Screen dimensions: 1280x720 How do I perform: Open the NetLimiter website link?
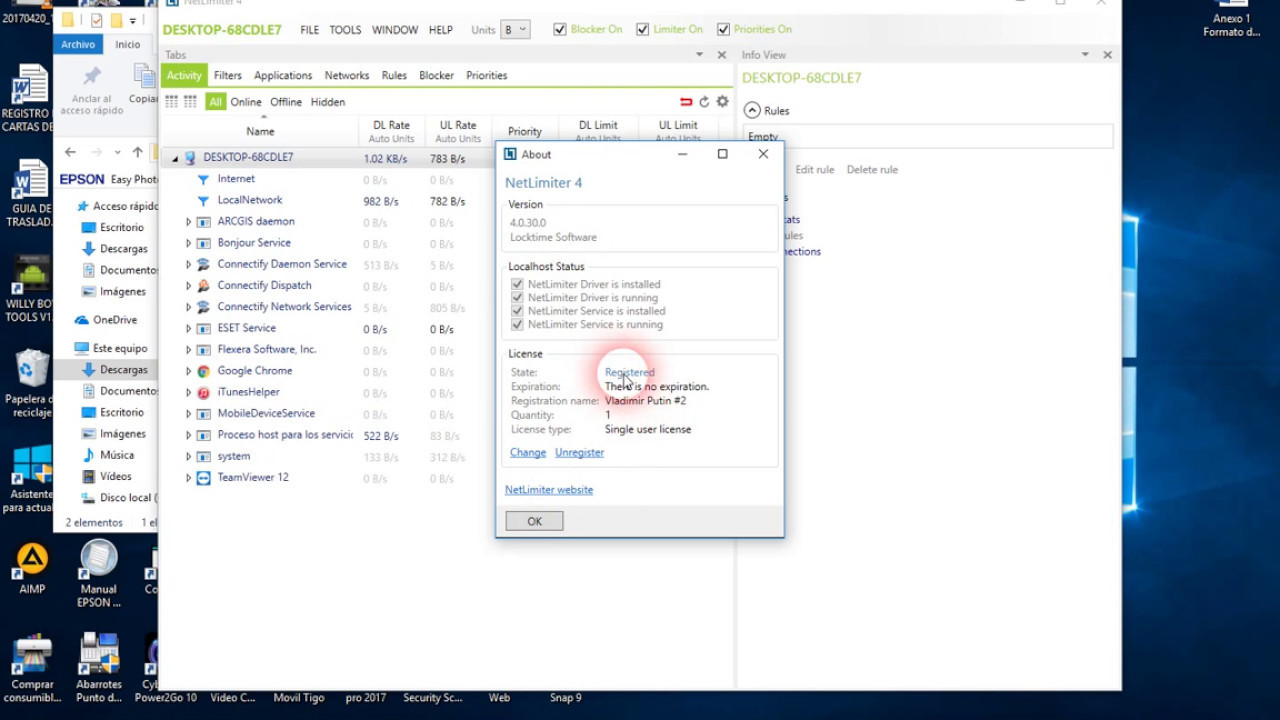[549, 490]
